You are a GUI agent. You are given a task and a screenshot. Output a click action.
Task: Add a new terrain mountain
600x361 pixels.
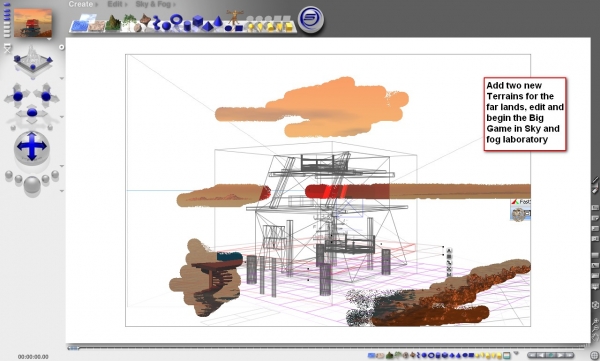pos(113,23)
